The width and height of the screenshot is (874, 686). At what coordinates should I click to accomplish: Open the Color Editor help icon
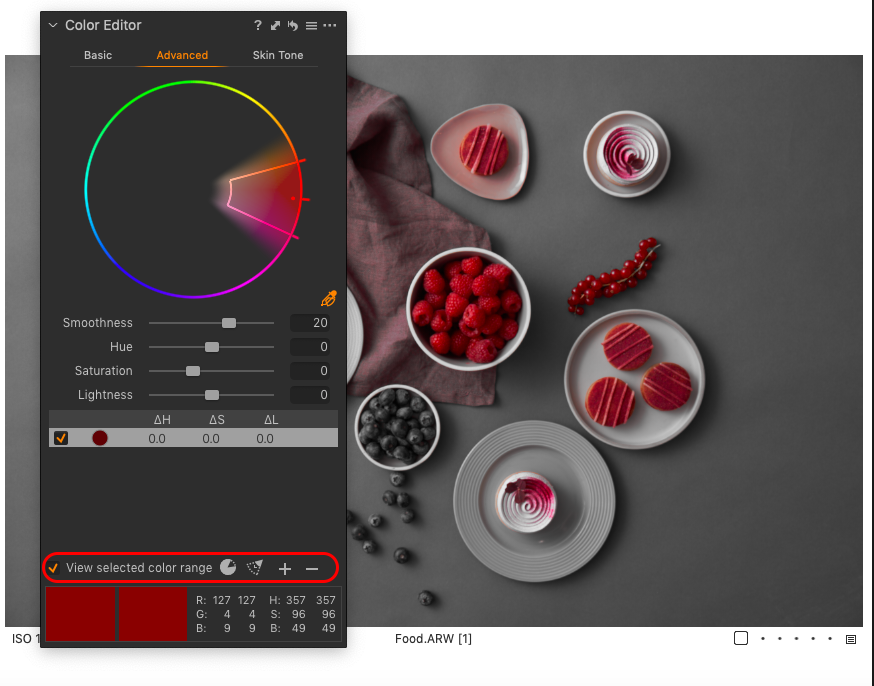point(258,25)
